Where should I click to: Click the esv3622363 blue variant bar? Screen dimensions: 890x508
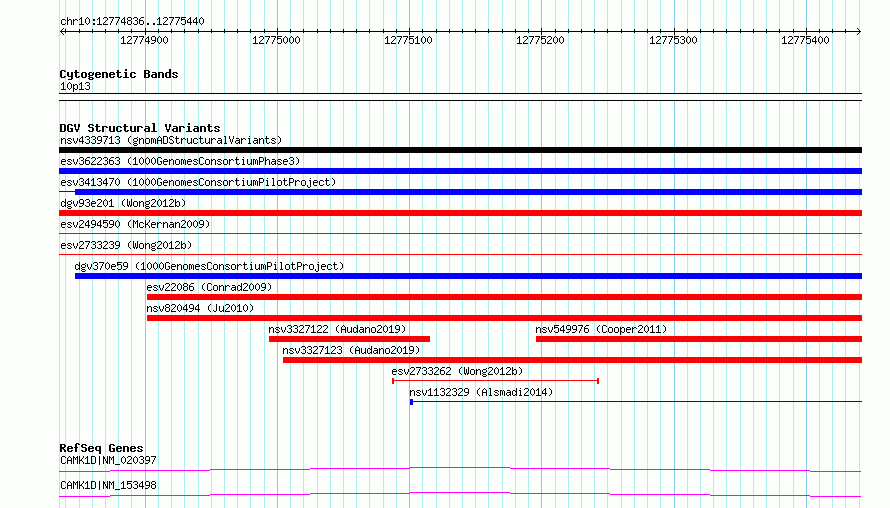tap(460, 171)
